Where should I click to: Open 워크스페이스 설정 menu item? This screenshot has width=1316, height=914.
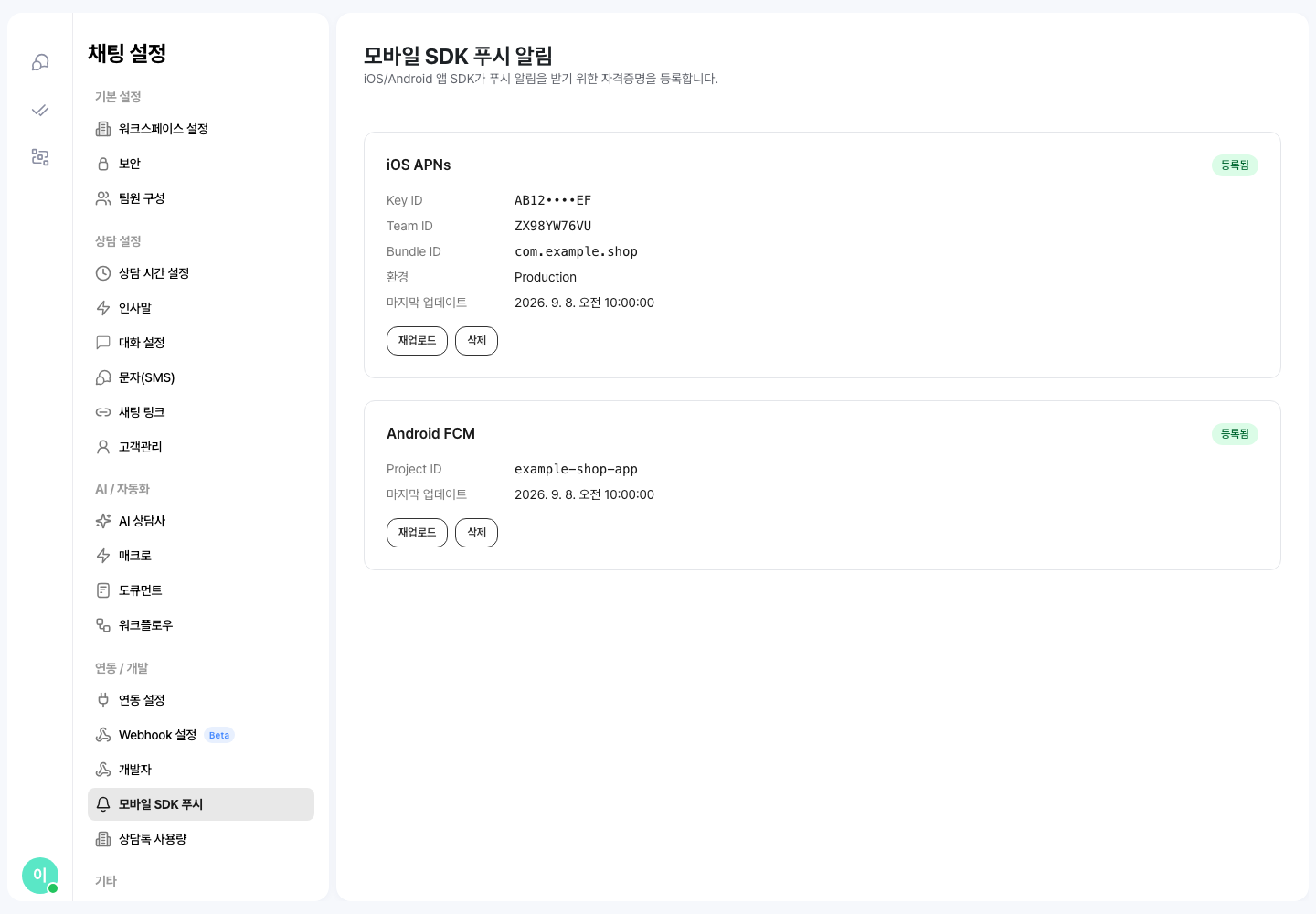[x=201, y=129]
